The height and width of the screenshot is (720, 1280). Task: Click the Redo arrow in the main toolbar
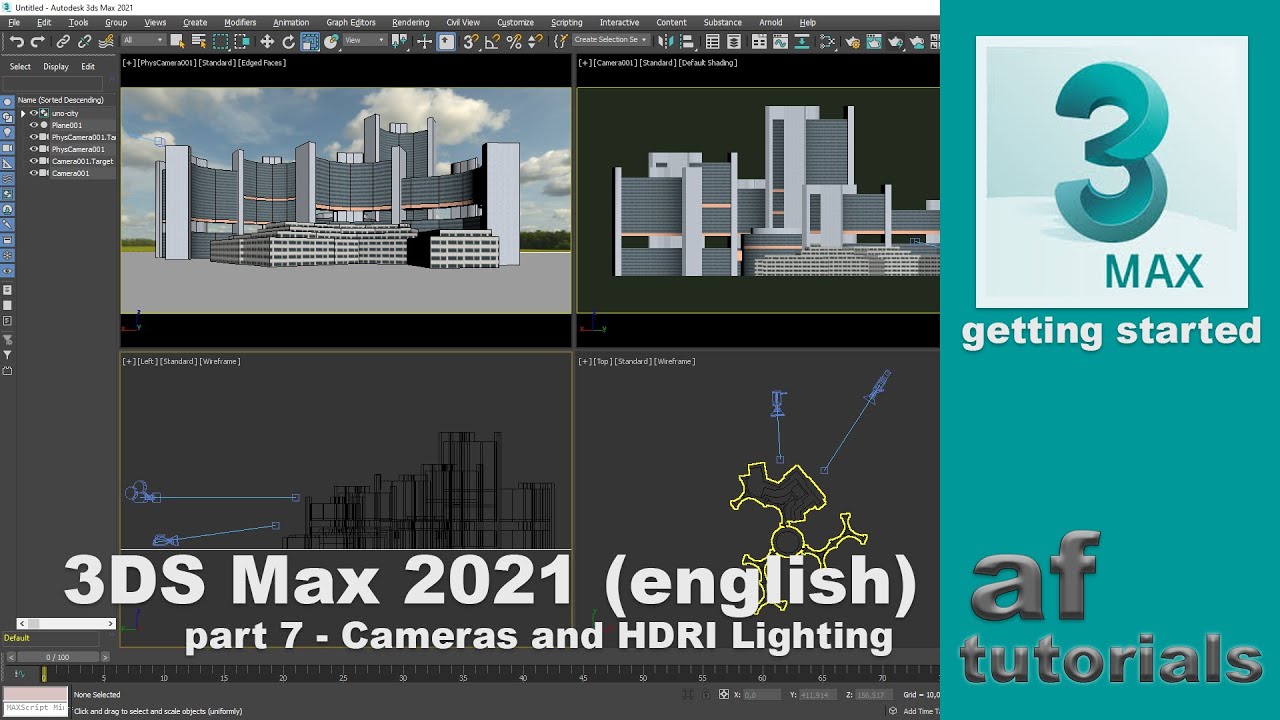tap(38, 41)
